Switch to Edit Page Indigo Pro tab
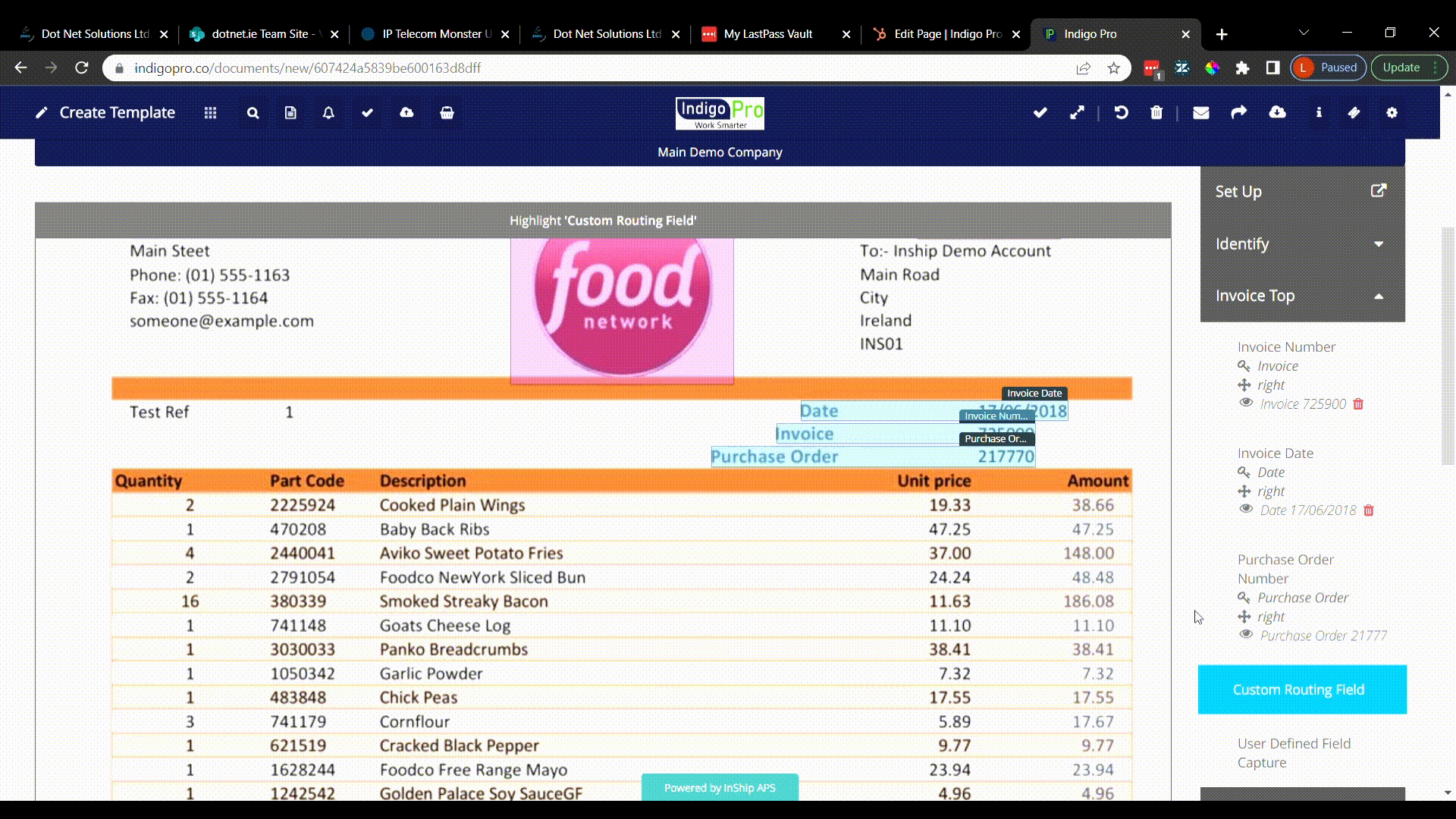 click(x=946, y=34)
